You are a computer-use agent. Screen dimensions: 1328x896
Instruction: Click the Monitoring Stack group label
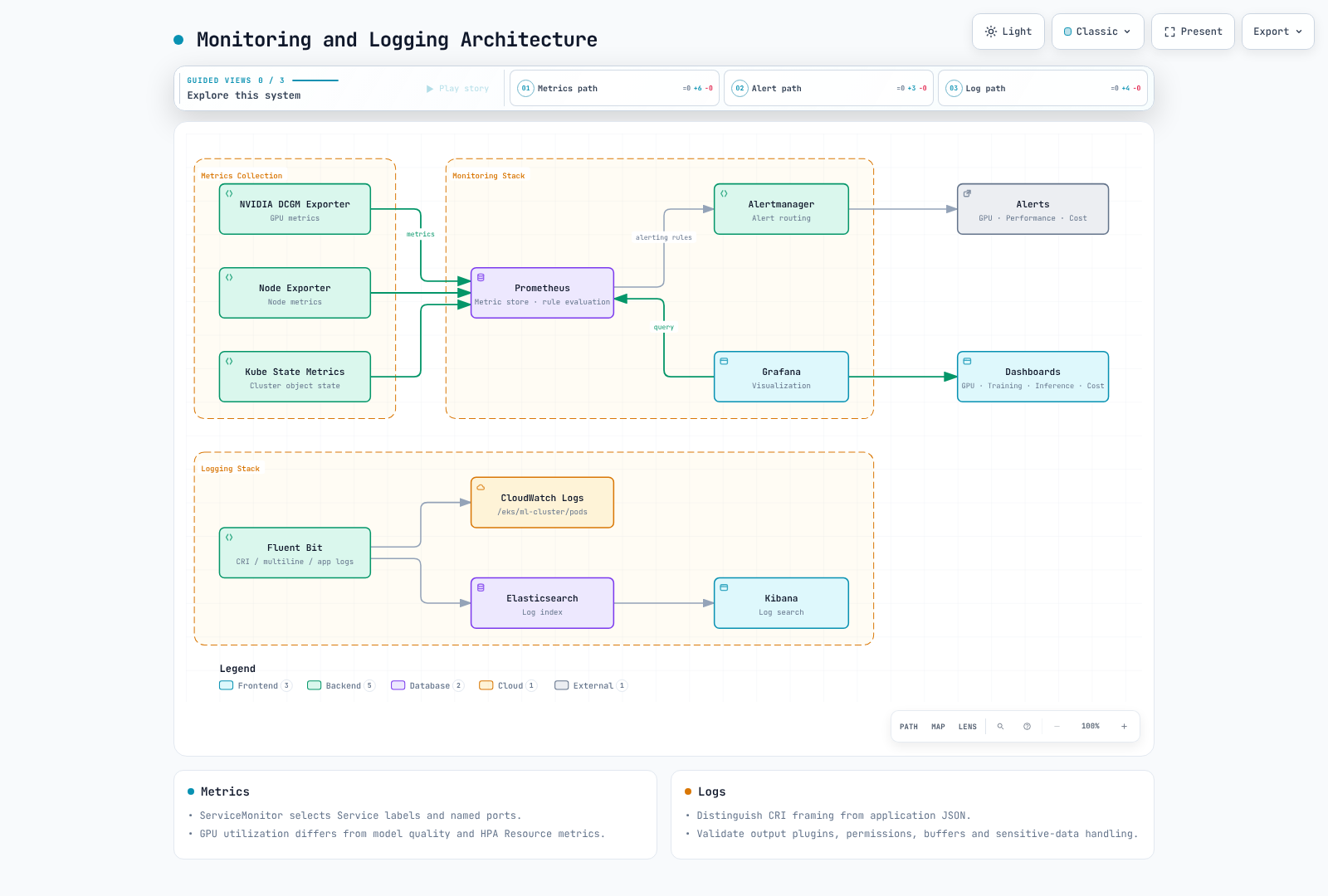coord(489,176)
